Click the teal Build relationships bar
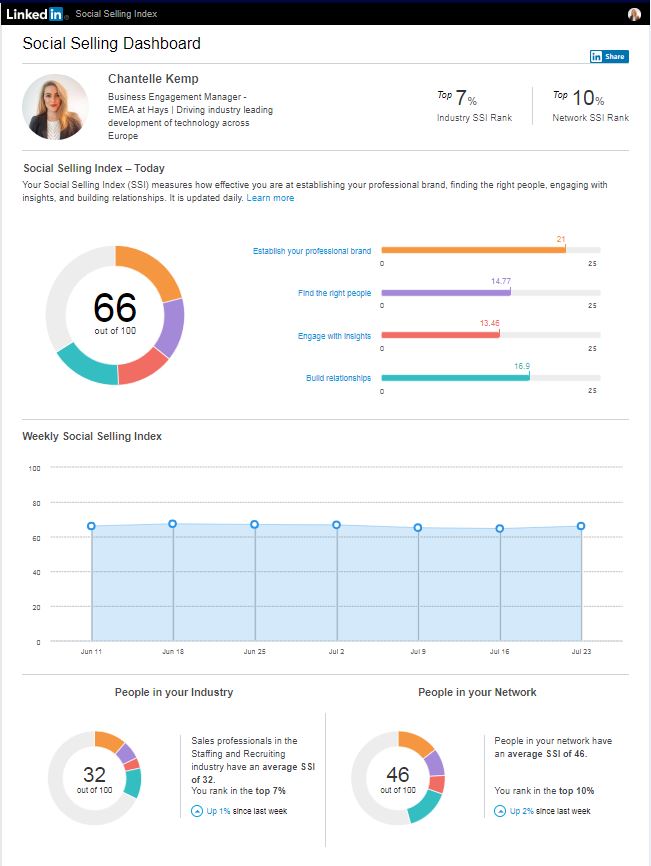The image size is (651, 866). (455, 378)
